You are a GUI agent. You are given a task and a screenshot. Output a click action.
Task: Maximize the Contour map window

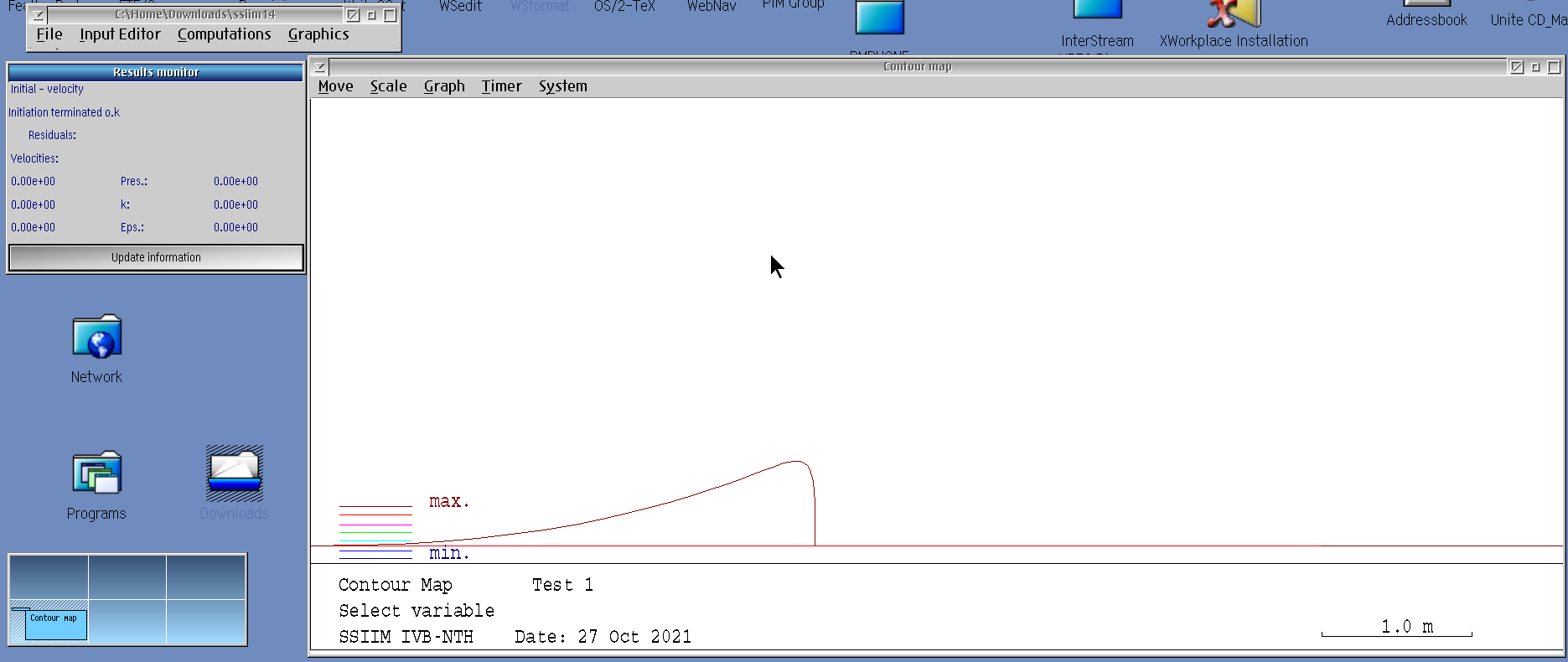coord(1554,67)
